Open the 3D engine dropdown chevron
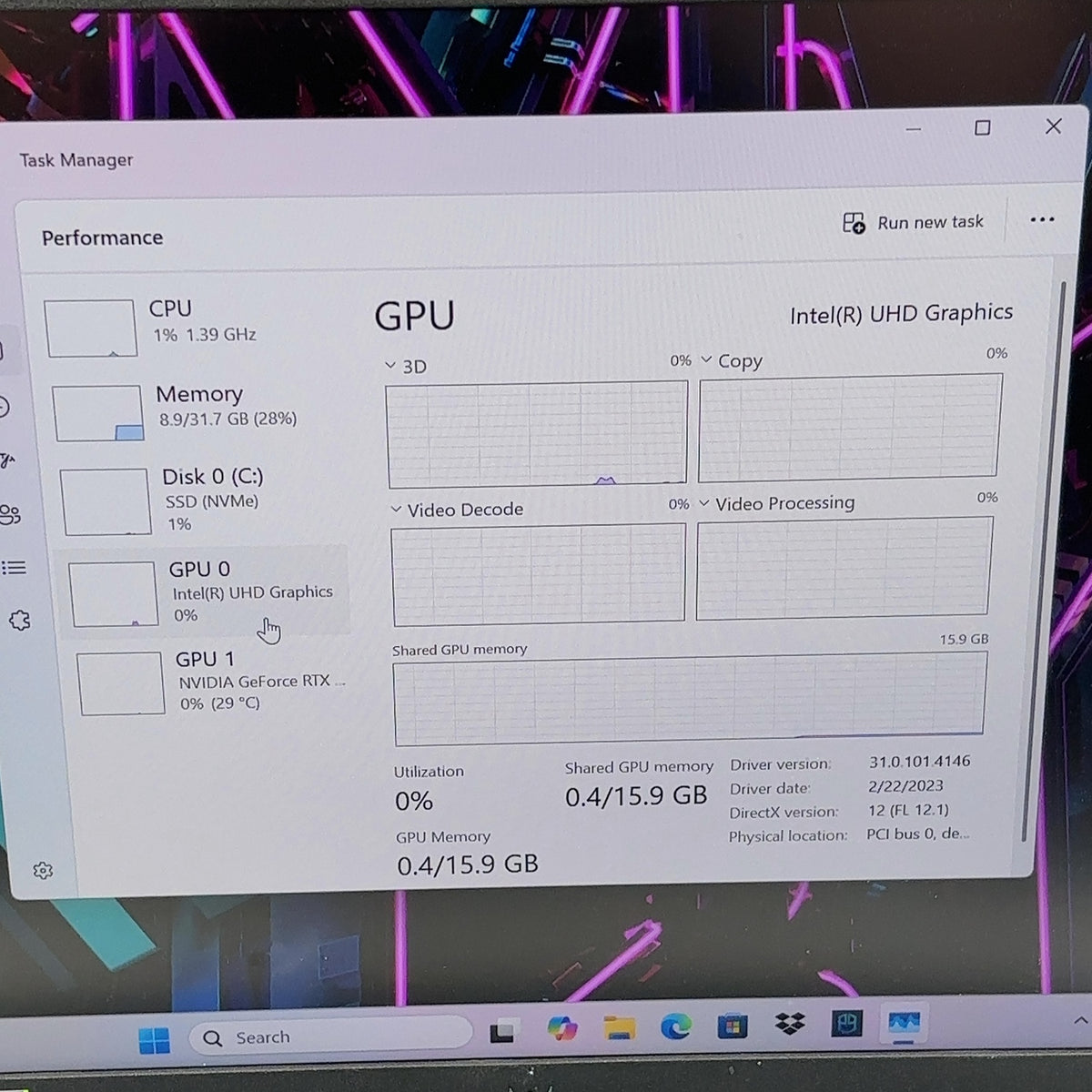The image size is (1092, 1092). pos(390,366)
